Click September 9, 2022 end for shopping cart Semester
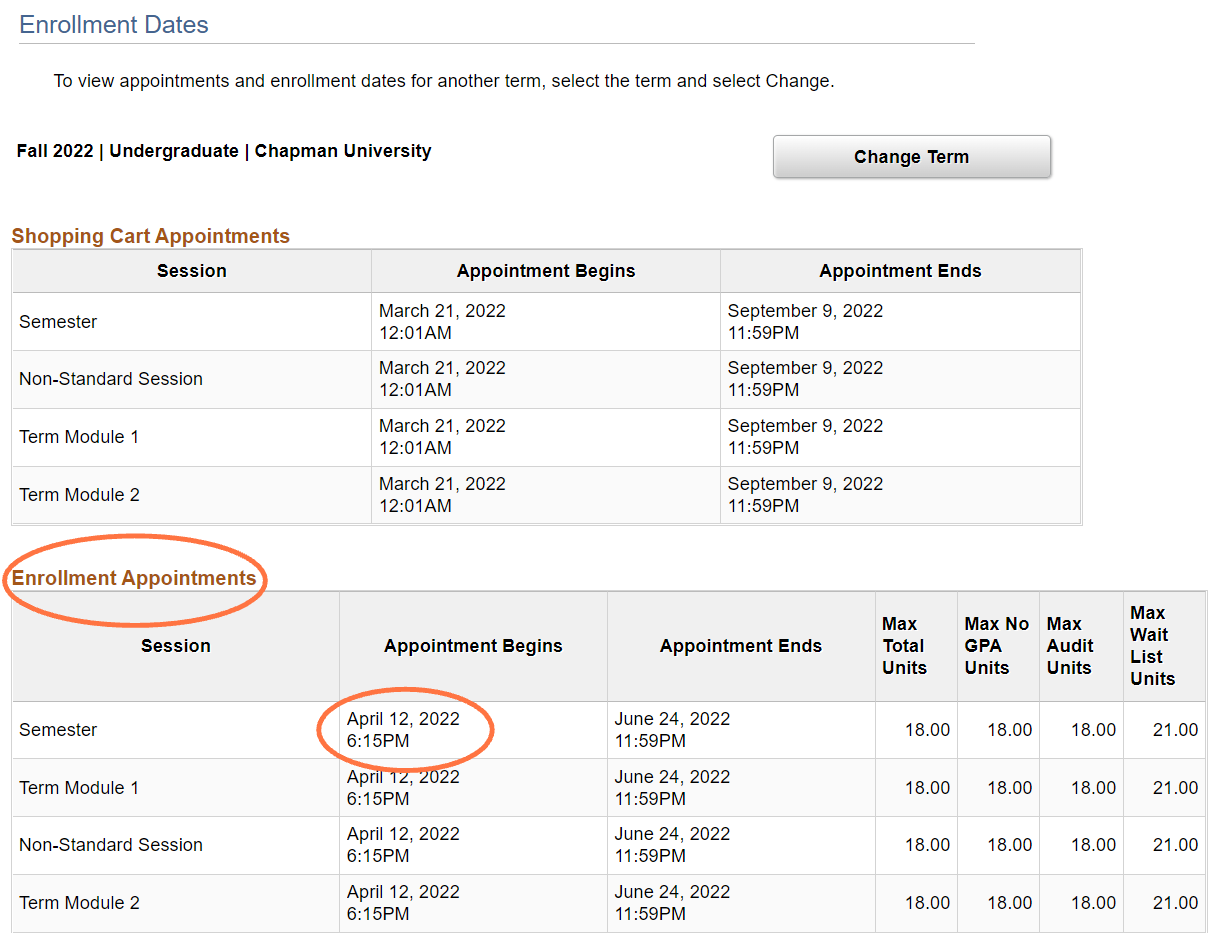The height and width of the screenshot is (933, 1222). point(805,322)
